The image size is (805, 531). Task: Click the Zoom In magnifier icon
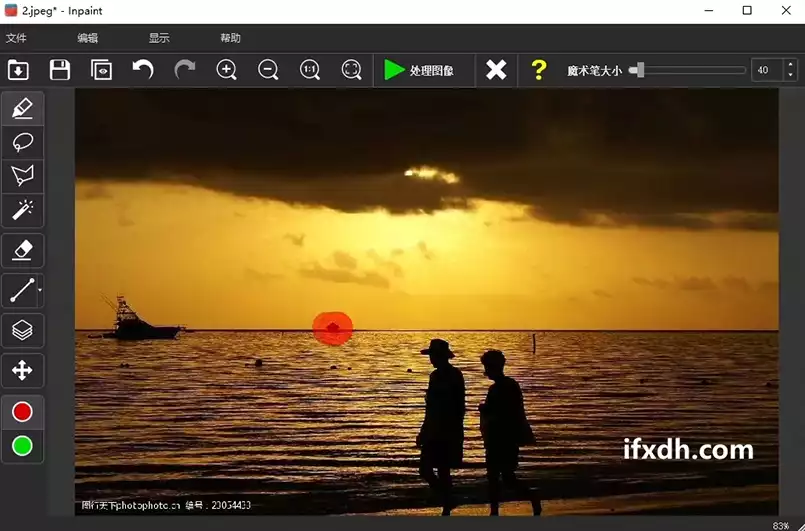[x=227, y=70]
